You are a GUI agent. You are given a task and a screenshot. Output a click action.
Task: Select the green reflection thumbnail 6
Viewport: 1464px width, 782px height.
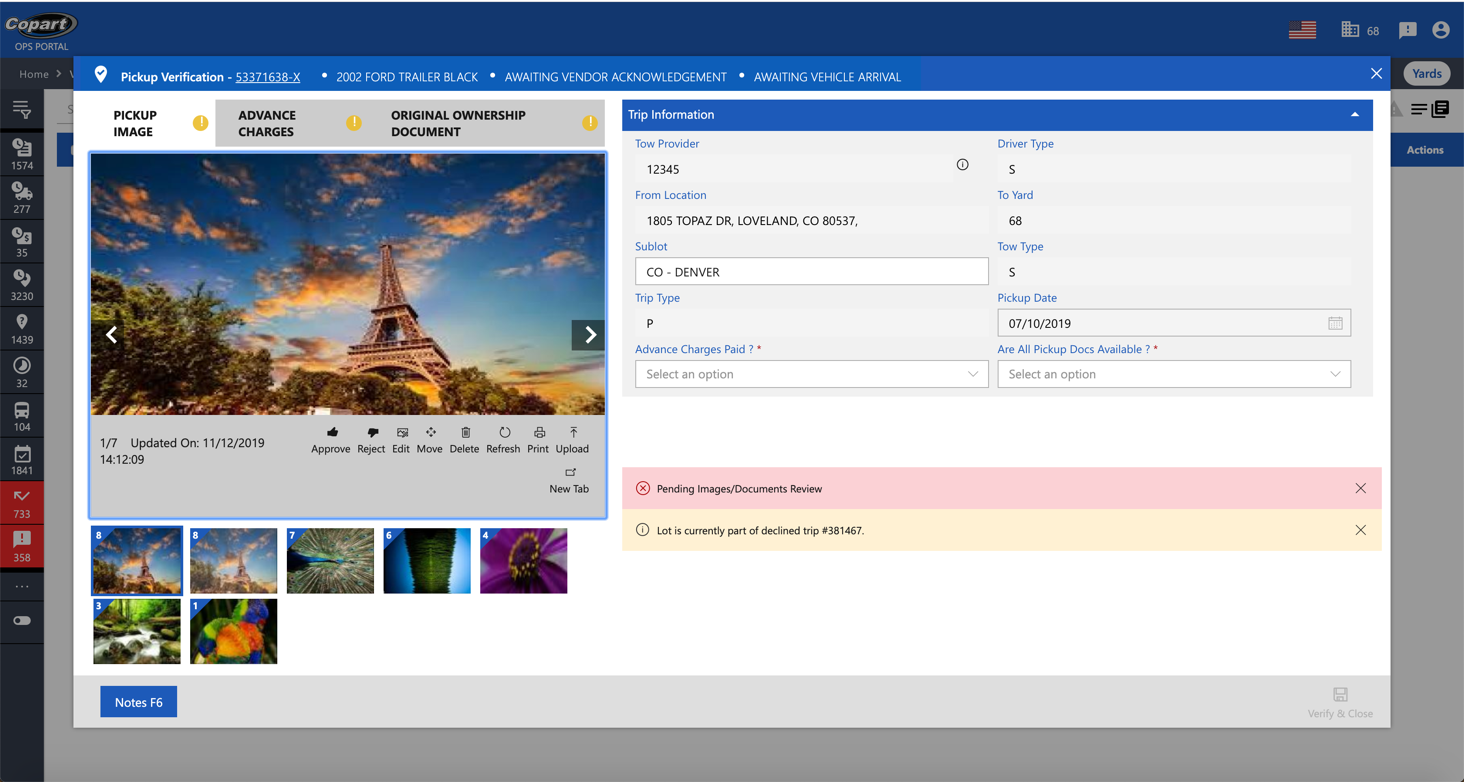(427, 561)
